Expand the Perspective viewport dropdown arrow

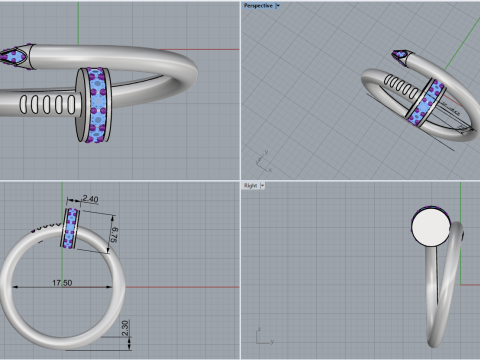click(278, 6)
